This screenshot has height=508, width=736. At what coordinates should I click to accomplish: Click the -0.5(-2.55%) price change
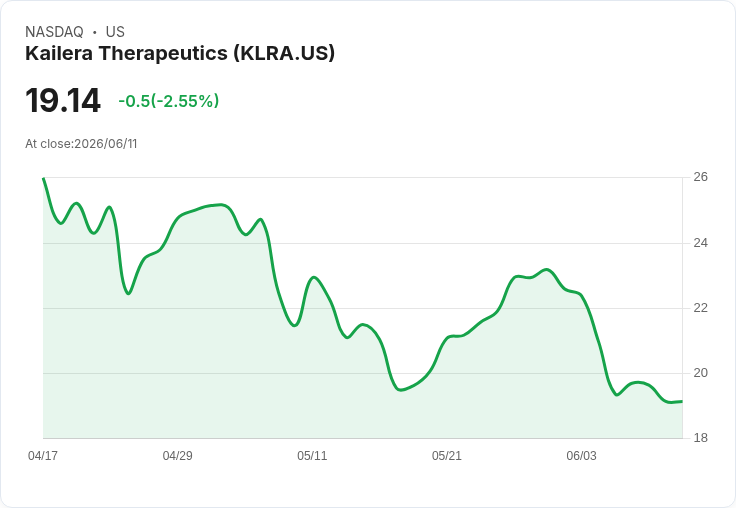169,101
